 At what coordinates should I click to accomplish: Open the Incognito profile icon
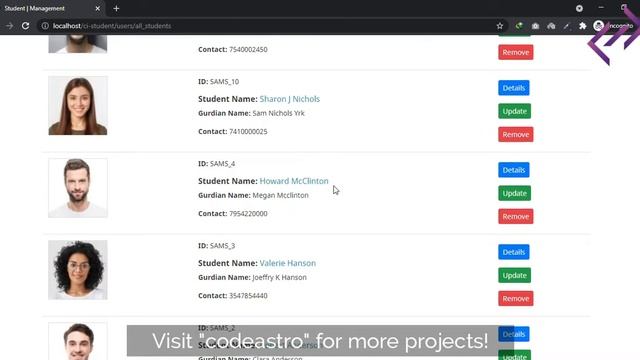pos(598,26)
